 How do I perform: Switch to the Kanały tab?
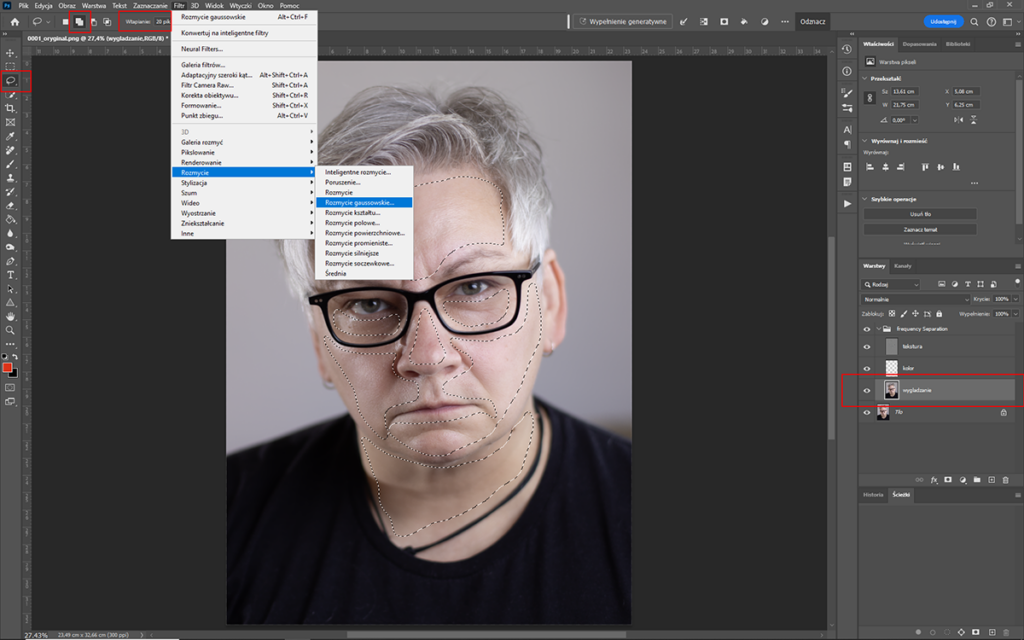pos(902,265)
